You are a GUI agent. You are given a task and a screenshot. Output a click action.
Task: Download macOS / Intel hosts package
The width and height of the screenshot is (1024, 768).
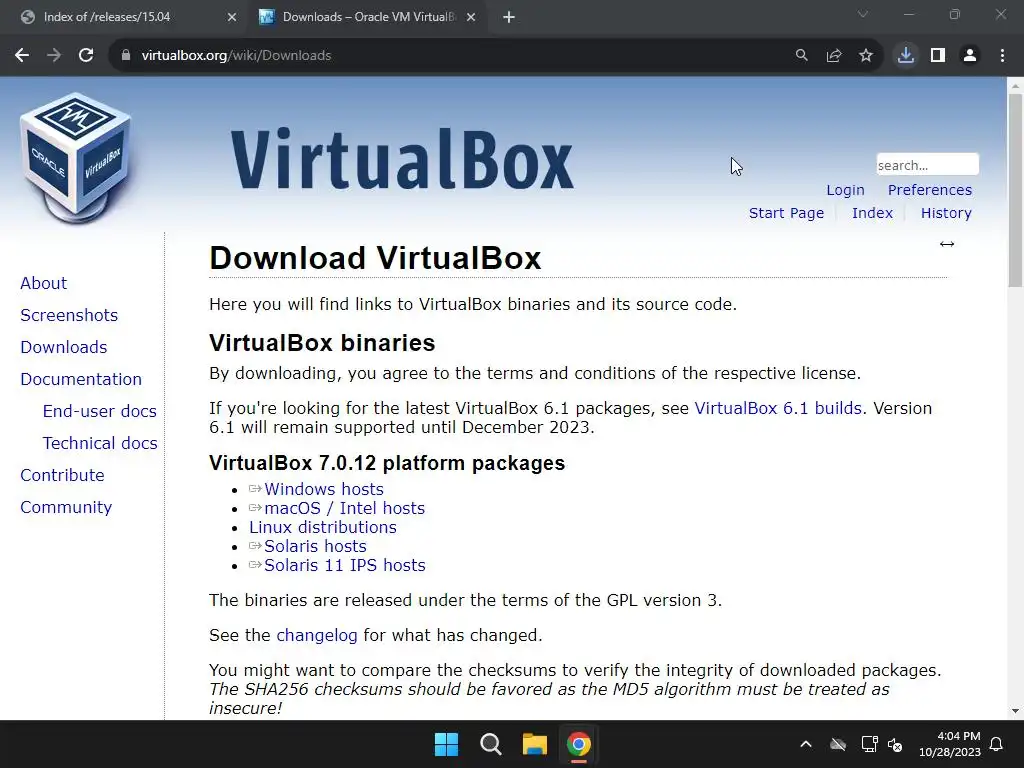[x=344, y=508]
